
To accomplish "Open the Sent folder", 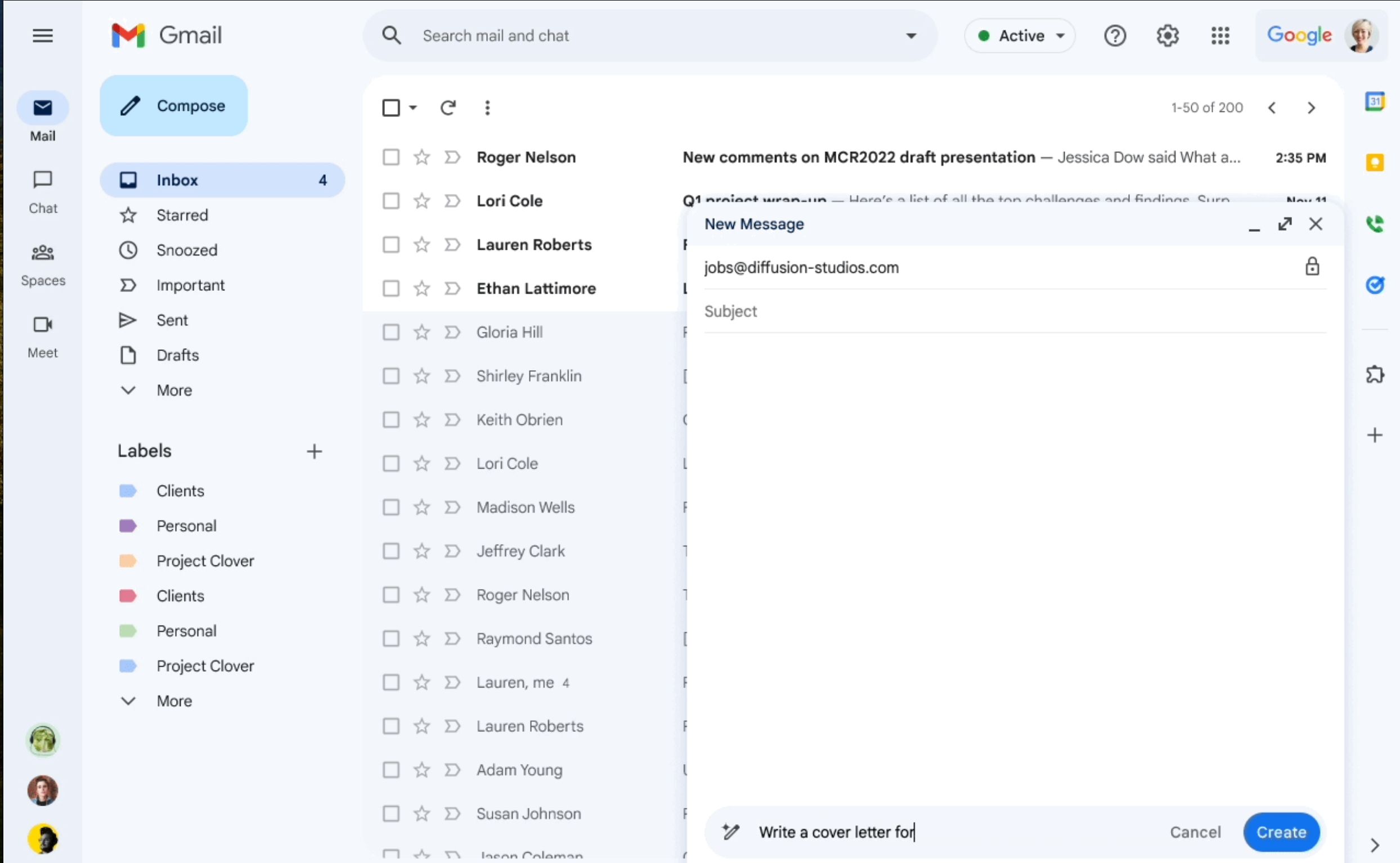I will (x=172, y=320).
